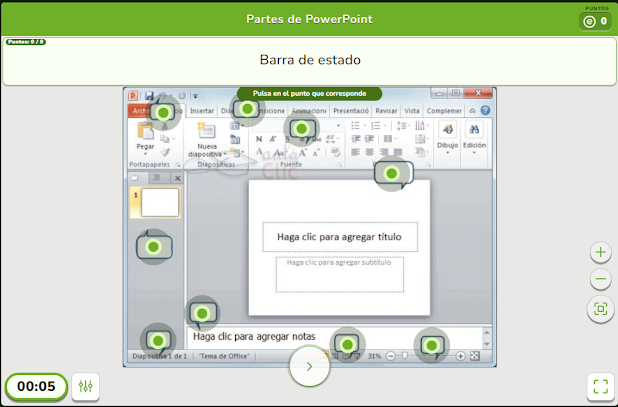Click the Dibujo shapes icon
This screenshot has height=407, width=618.
(x=447, y=130)
